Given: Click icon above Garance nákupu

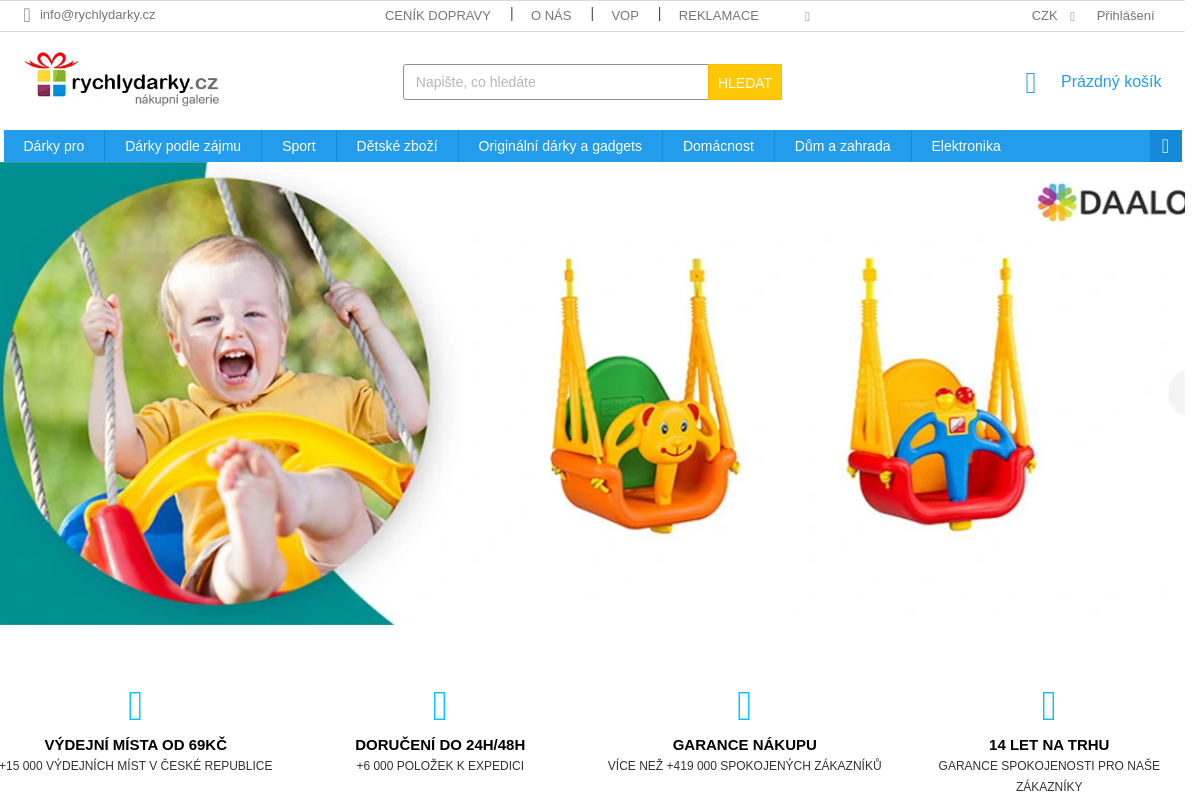Looking at the screenshot, I should [x=745, y=706].
